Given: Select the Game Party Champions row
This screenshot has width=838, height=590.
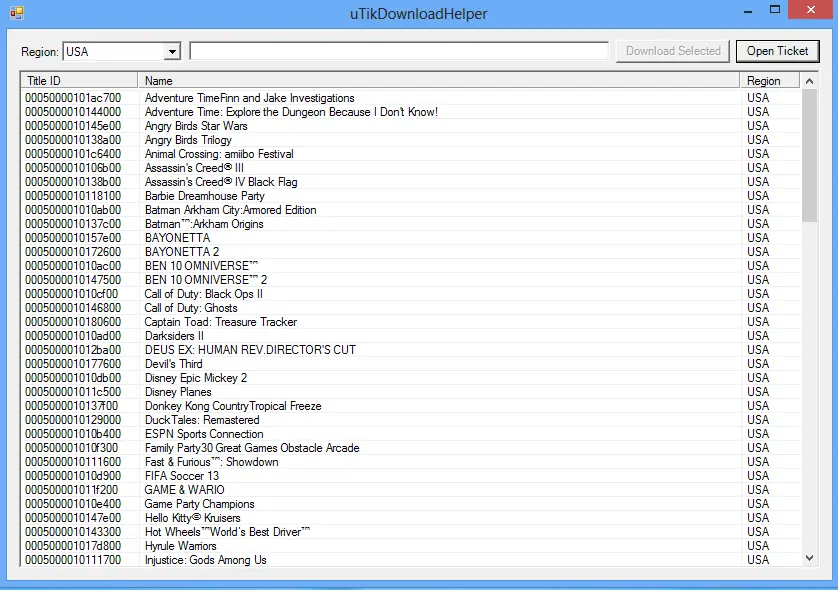Looking at the screenshot, I should pyautogui.click(x=410, y=504).
